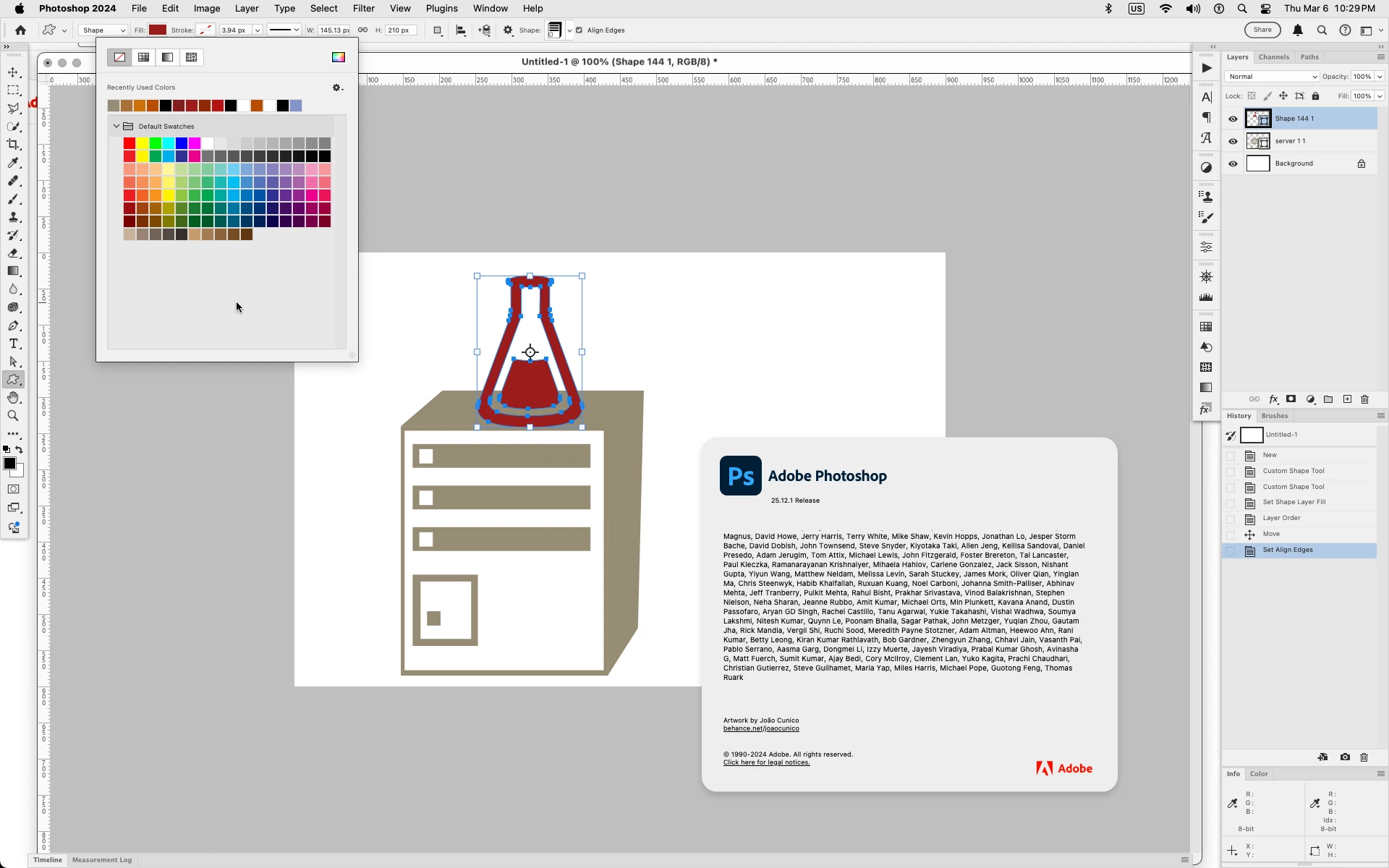Select the Horizontal Type tool

pos(13,344)
